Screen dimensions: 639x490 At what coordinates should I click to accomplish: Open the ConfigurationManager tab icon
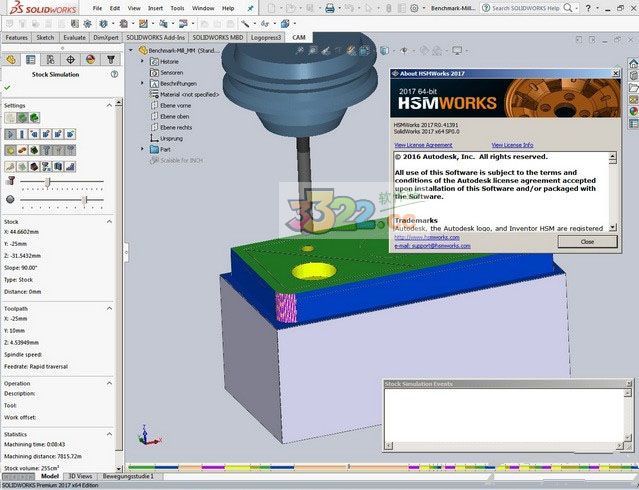50,60
